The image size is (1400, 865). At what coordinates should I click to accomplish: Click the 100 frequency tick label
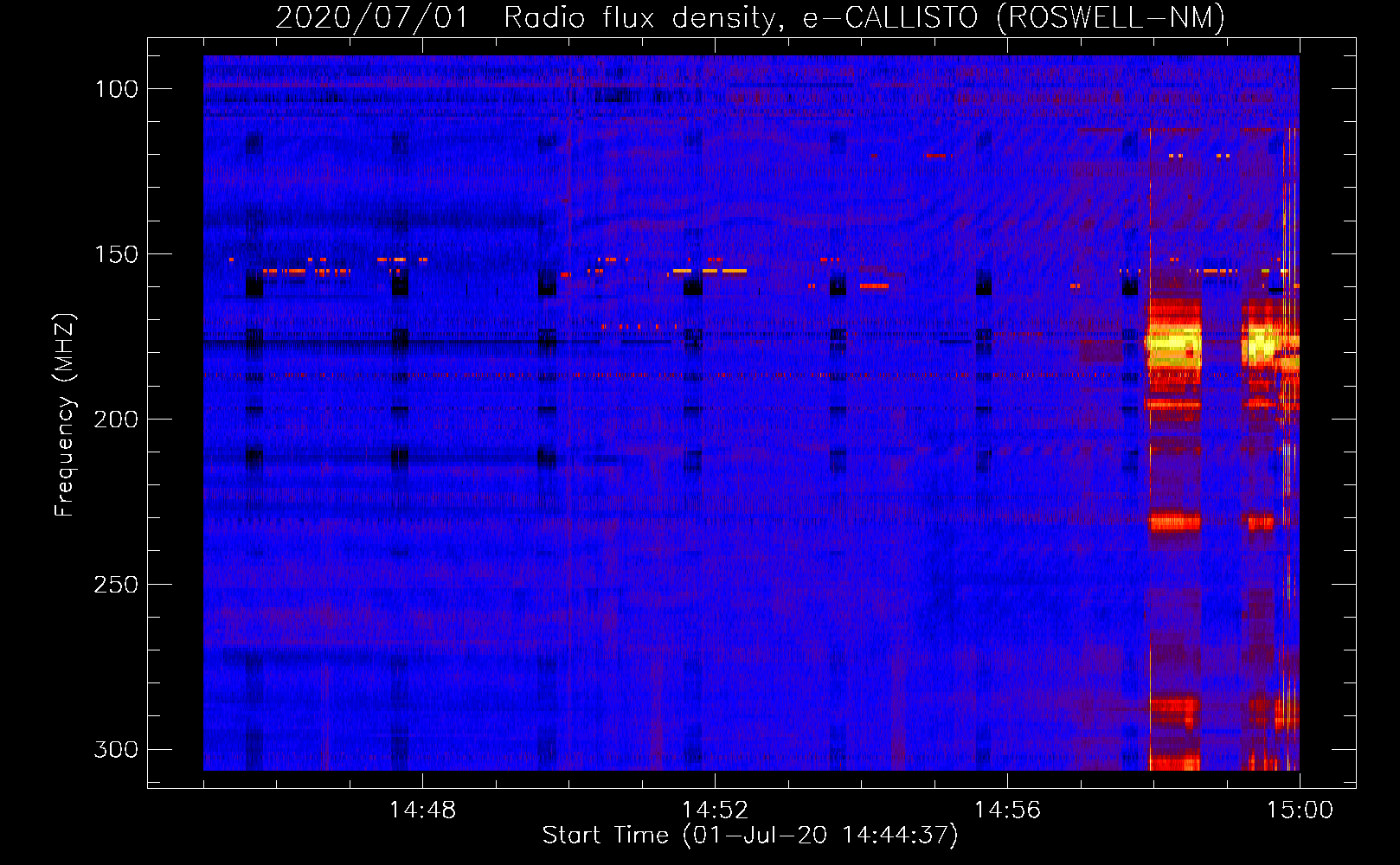pyautogui.click(x=116, y=89)
